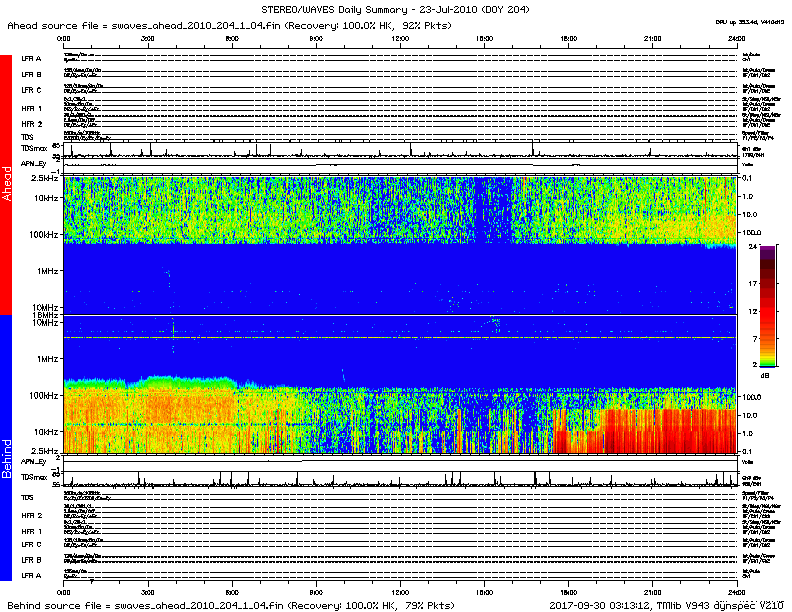Screen dimensions: 792x612
Task: Click the dB unit label under color bar
Action: [765, 373]
